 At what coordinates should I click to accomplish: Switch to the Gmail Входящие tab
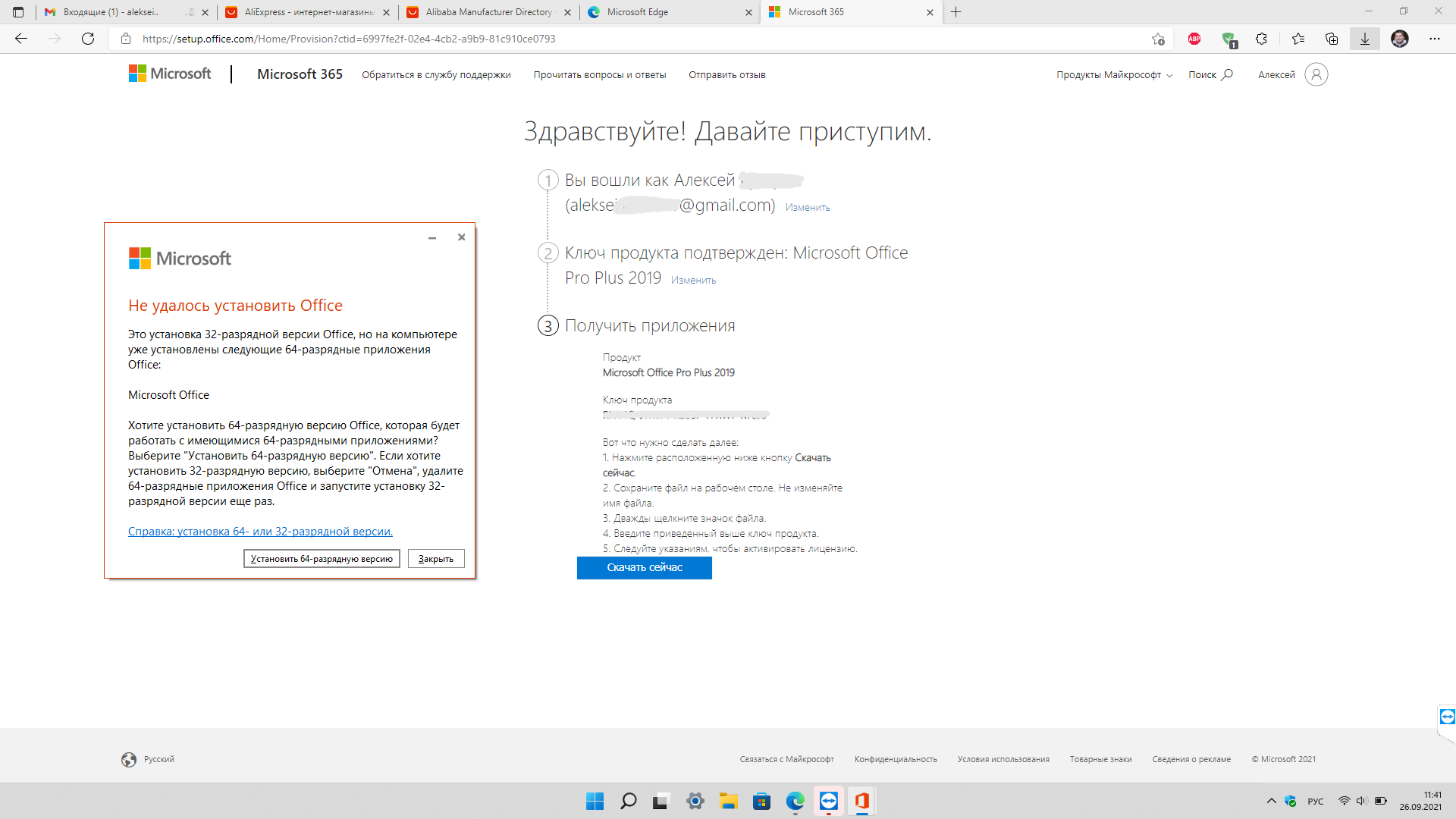(x=125, y=12)
